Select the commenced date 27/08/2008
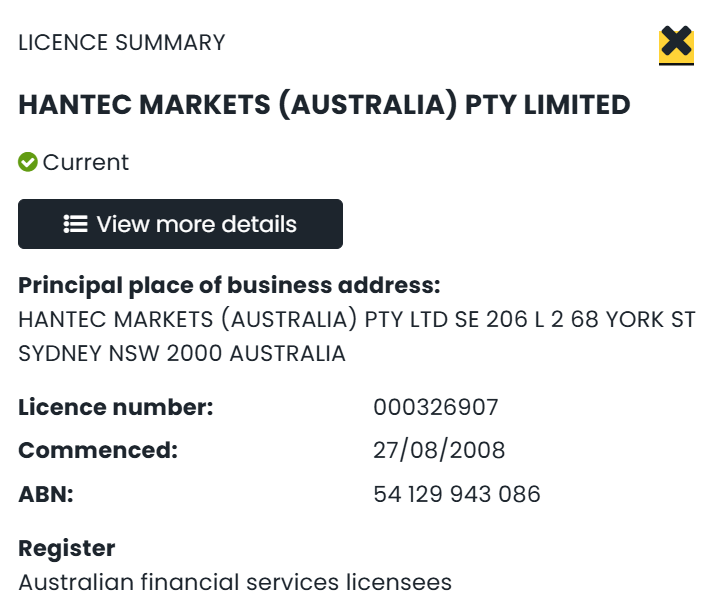The height and width of the screenshot is (601, 718). [x=439, y=450]
